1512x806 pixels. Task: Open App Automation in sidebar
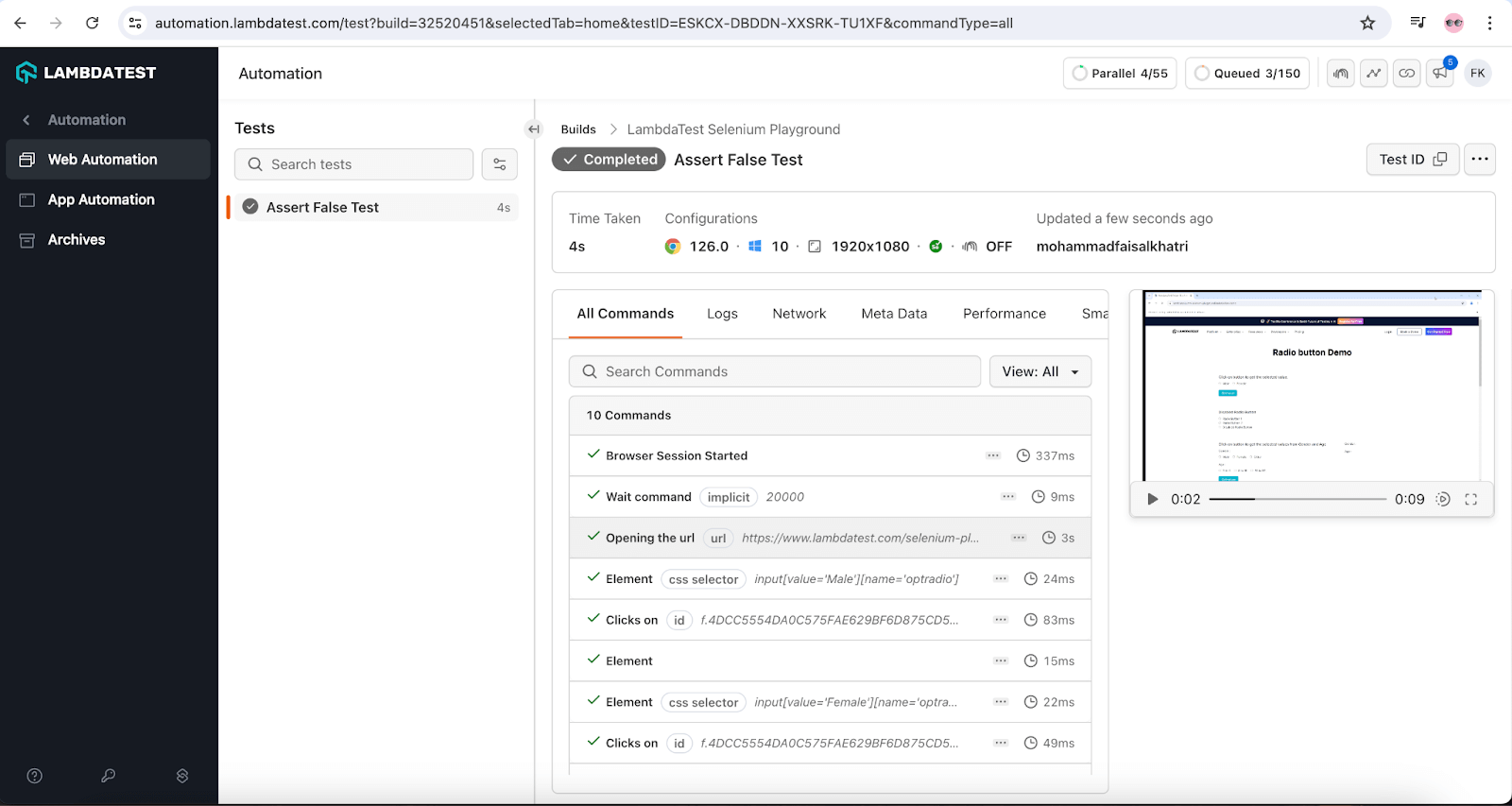coord(101,200)
